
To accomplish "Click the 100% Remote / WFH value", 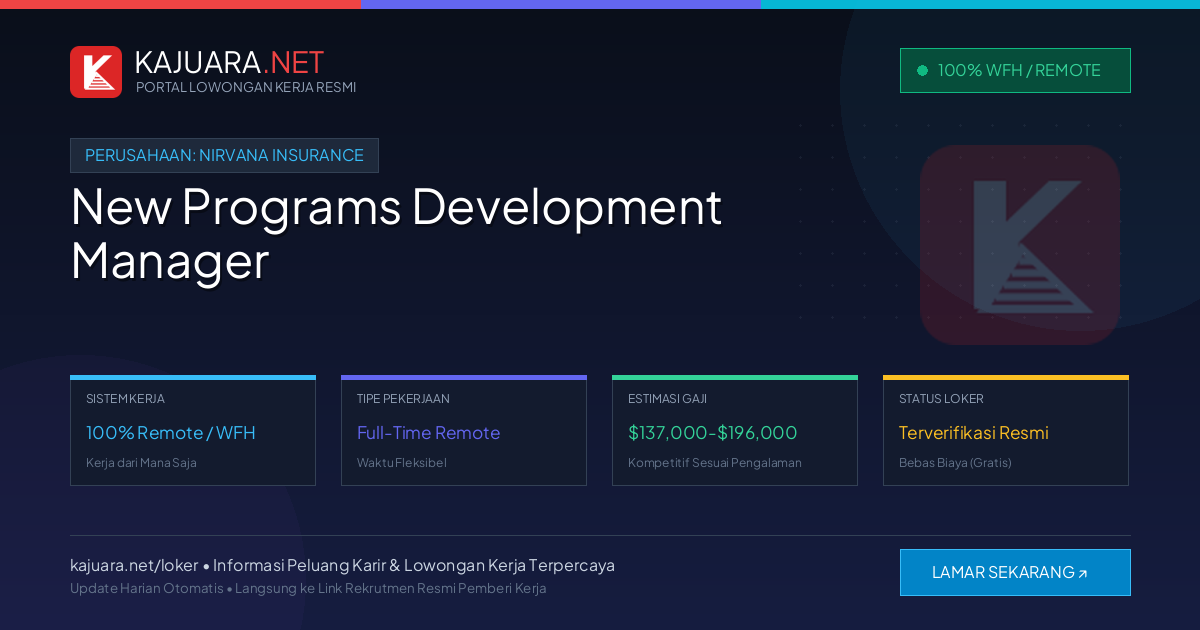I will point(171,433).
